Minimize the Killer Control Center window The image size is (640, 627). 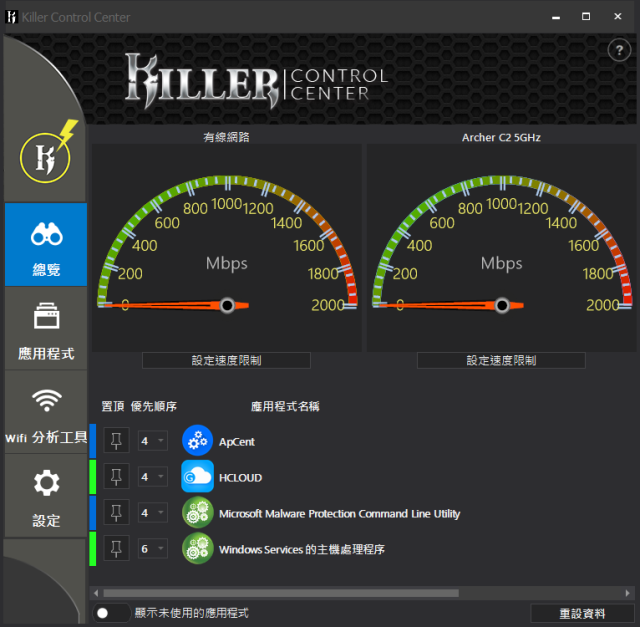pyautogui.click(x=556, y=17)
